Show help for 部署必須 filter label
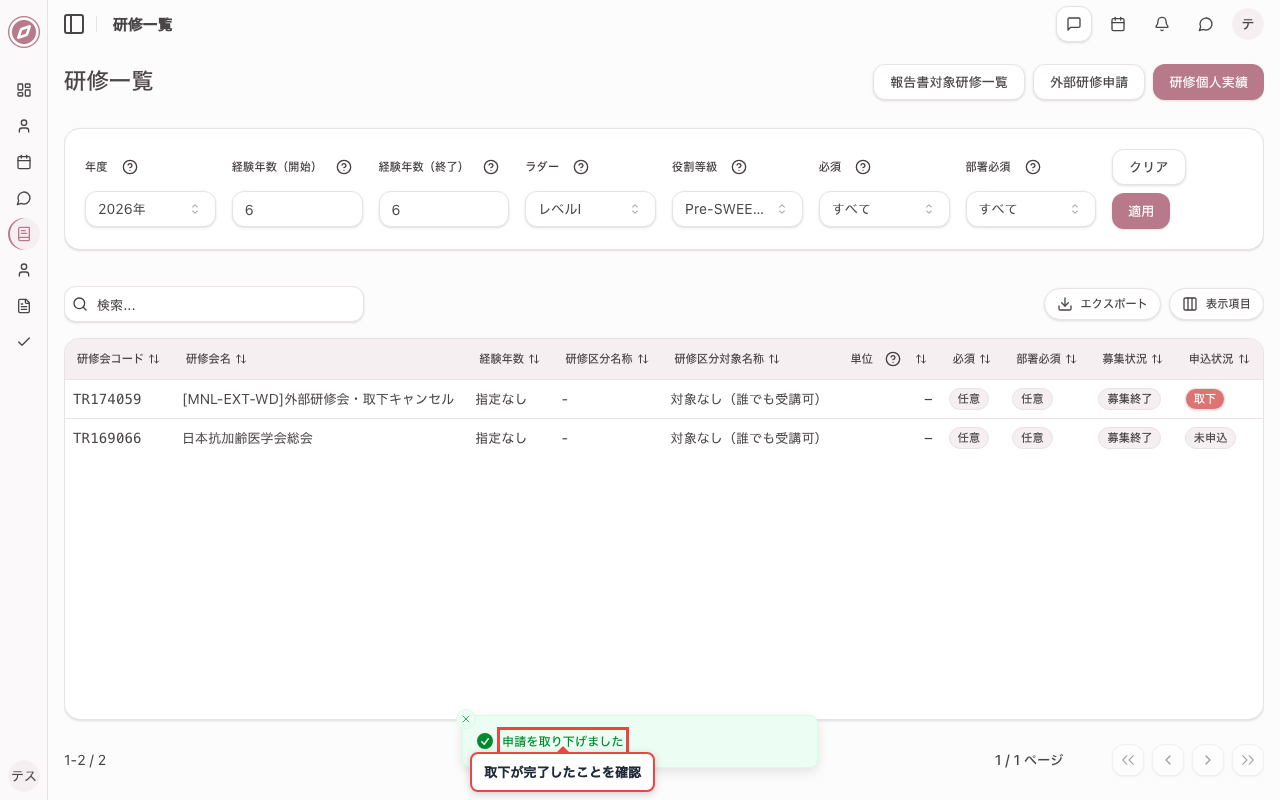The height and width of the screenshot is (800, 1280). click(1033, 167)
